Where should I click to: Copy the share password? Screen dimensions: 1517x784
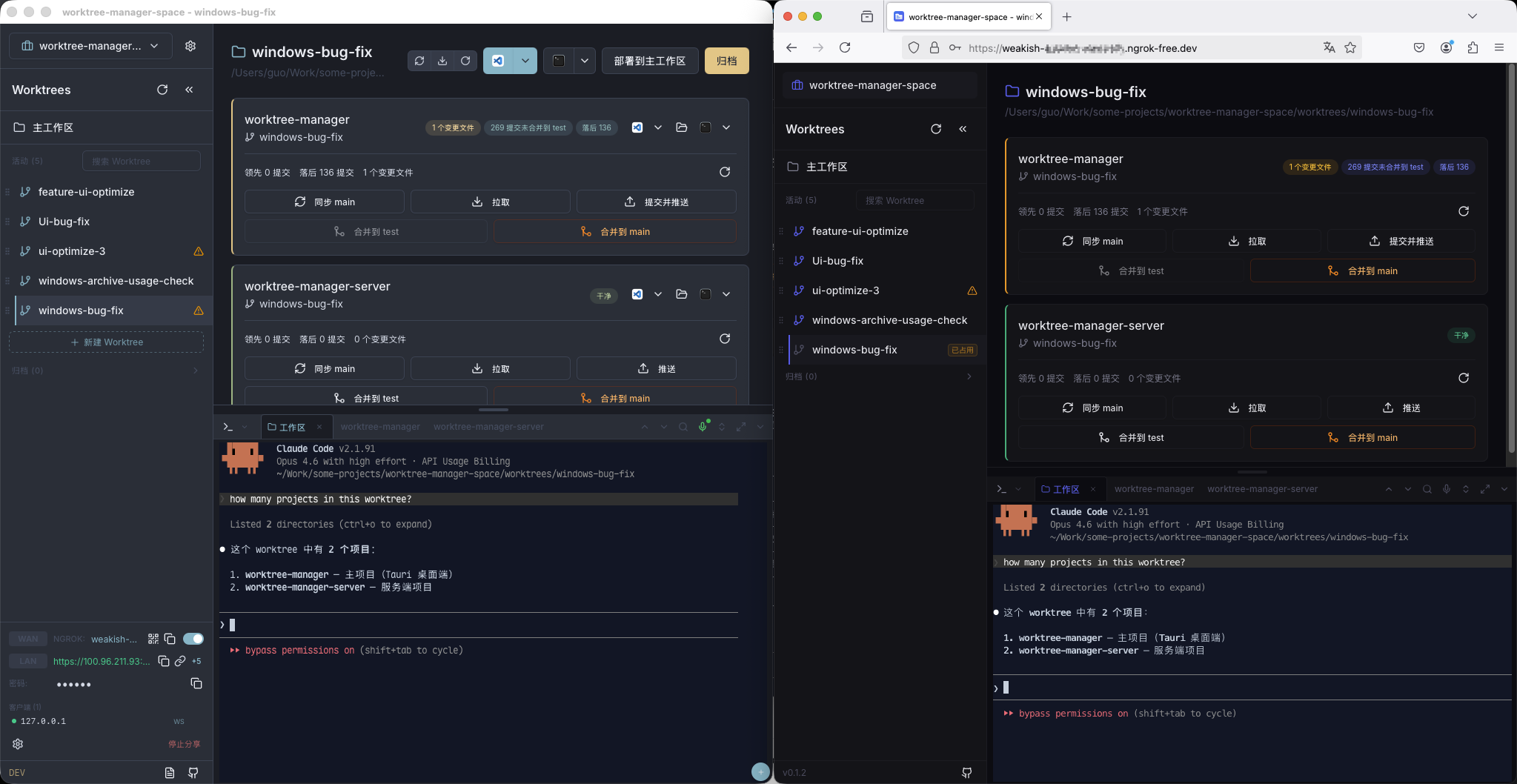tap(196, 683)
